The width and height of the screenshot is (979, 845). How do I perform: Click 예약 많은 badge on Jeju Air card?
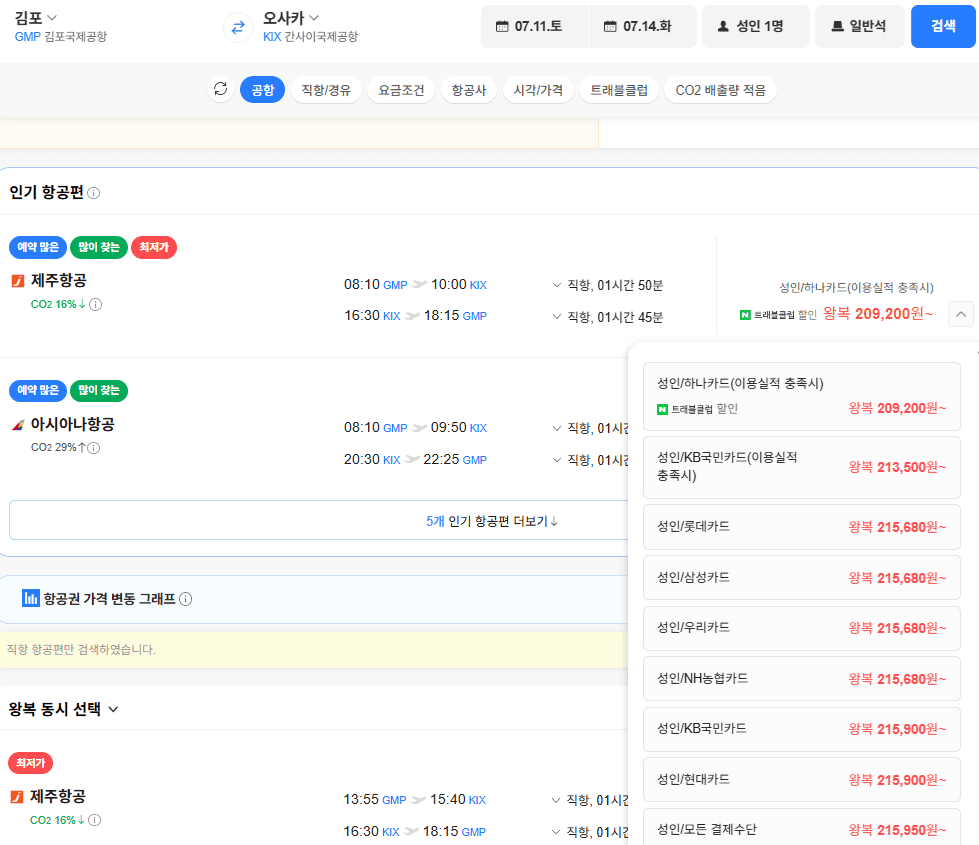click(x=37, y=247)
